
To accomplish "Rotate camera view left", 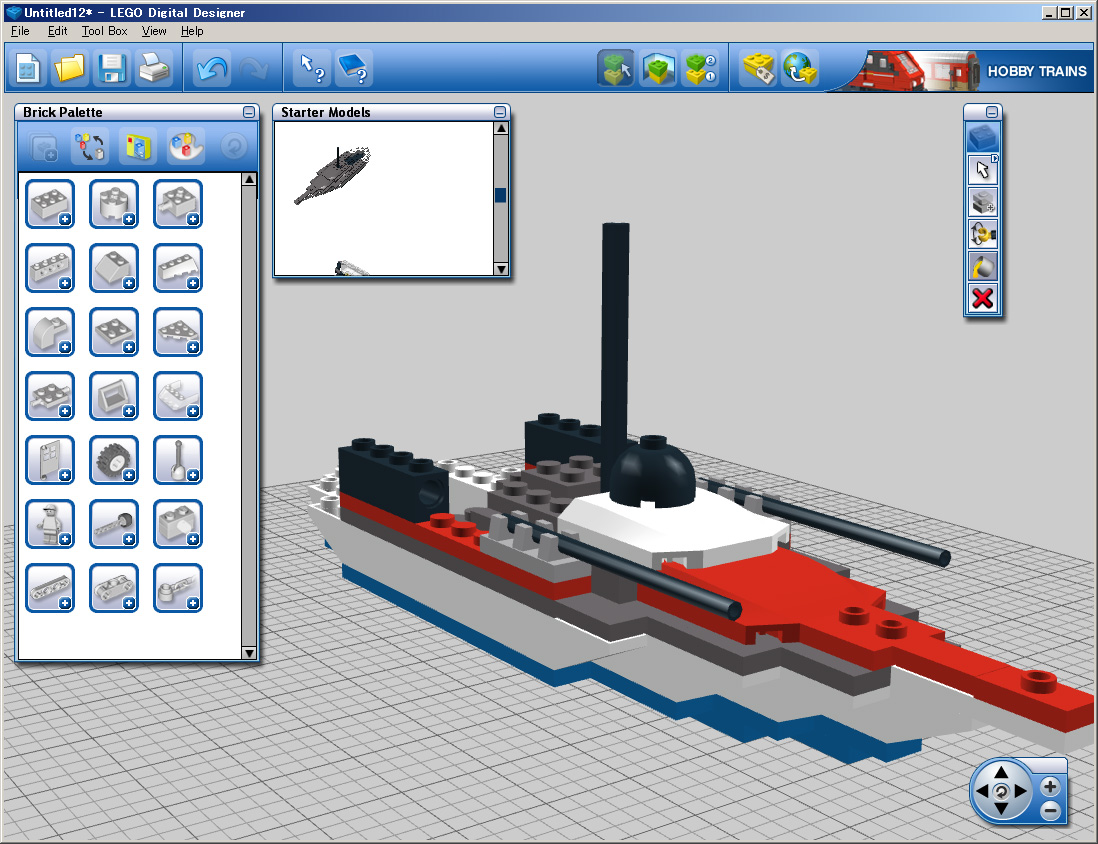I will click(x=982, y=791).
